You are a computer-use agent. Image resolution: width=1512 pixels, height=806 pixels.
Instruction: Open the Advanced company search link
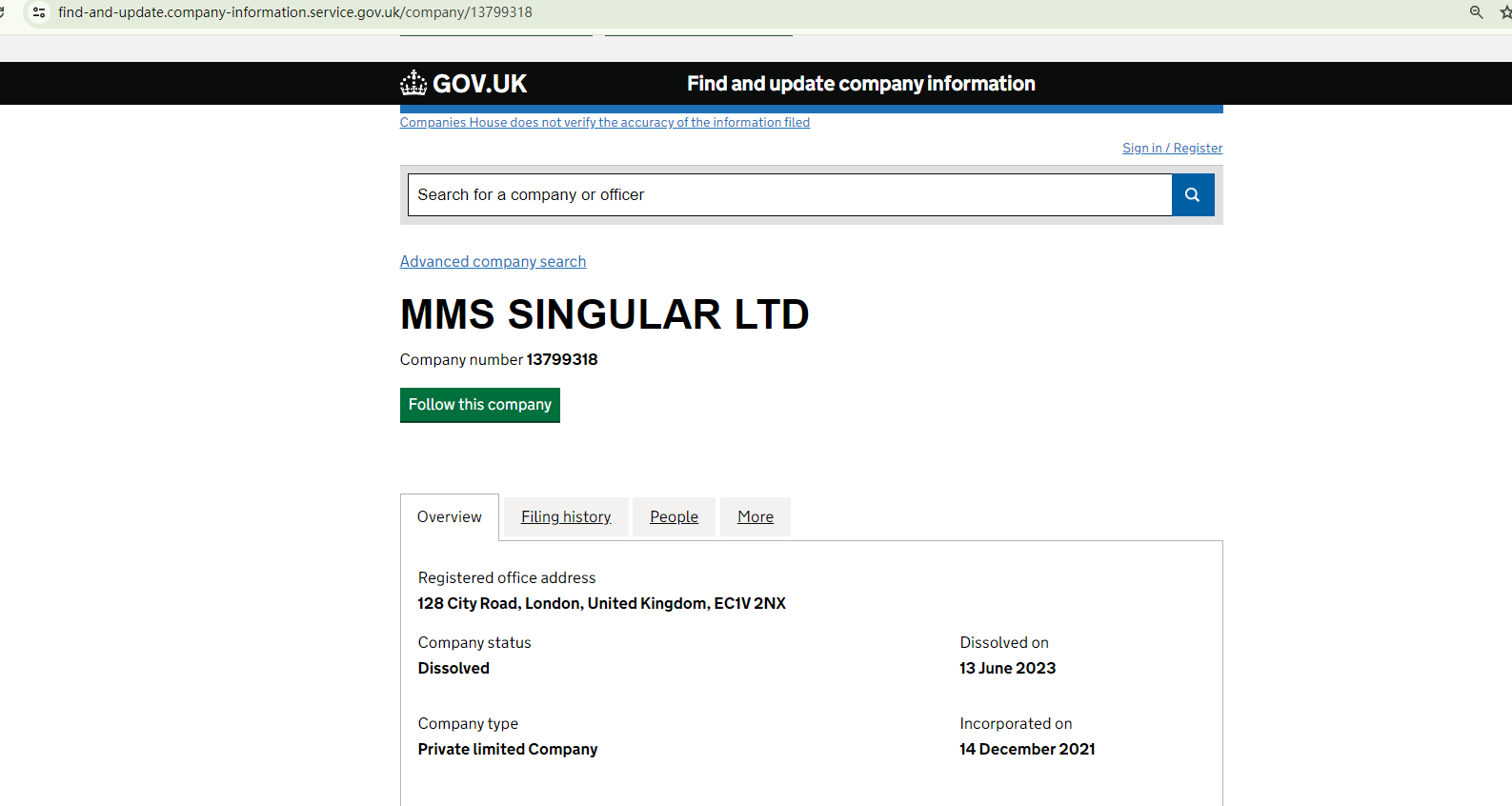click(493, 261)
